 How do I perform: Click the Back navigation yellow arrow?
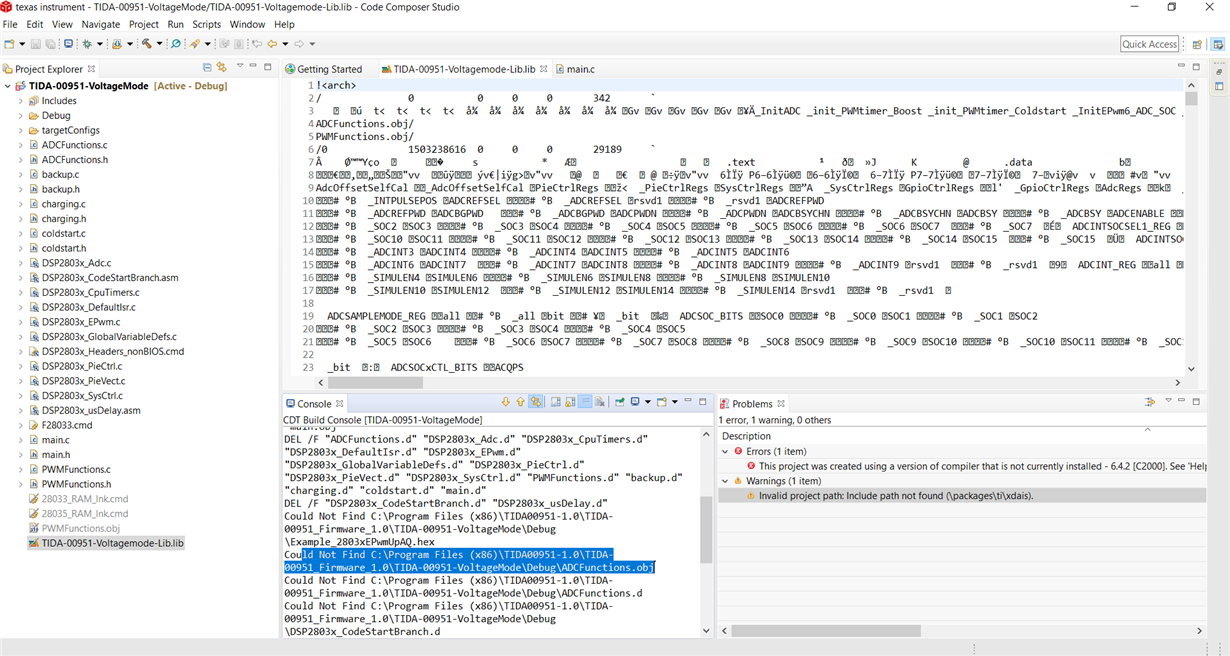click(x=272, y=44)
